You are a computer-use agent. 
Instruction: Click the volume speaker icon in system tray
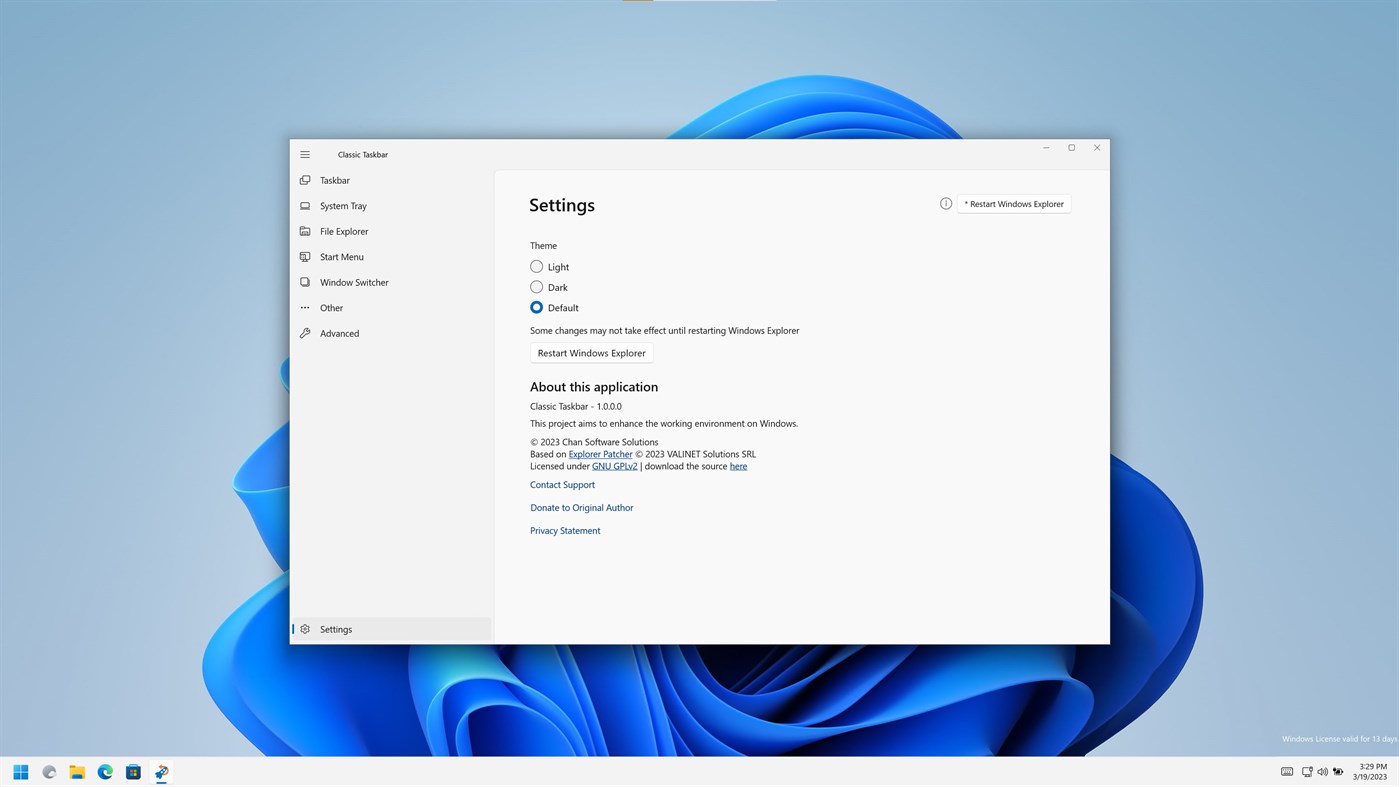1322,771
